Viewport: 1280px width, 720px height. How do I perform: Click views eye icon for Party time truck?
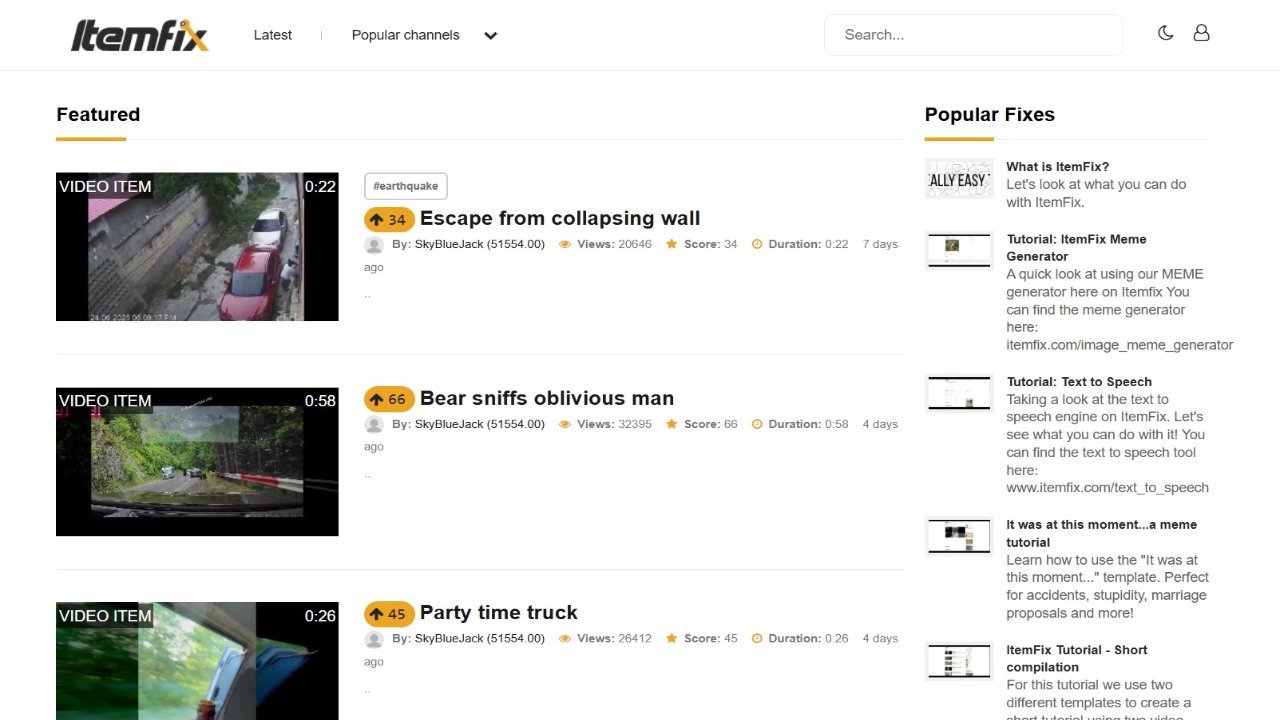(565, 638)
